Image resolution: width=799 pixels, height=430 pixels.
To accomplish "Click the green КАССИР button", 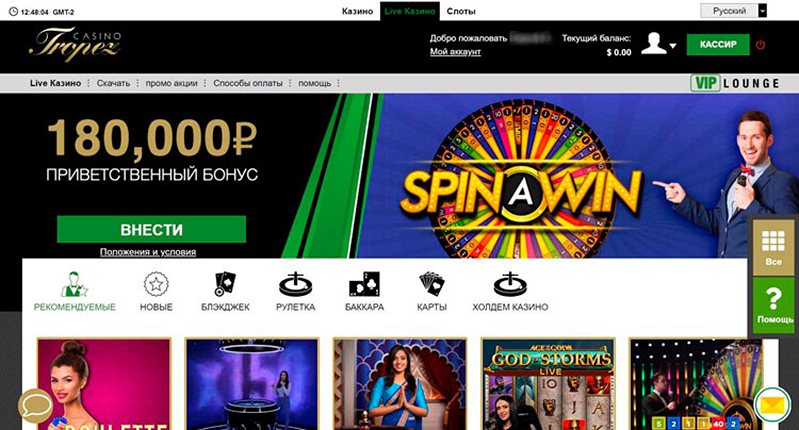I will (718, 44).
